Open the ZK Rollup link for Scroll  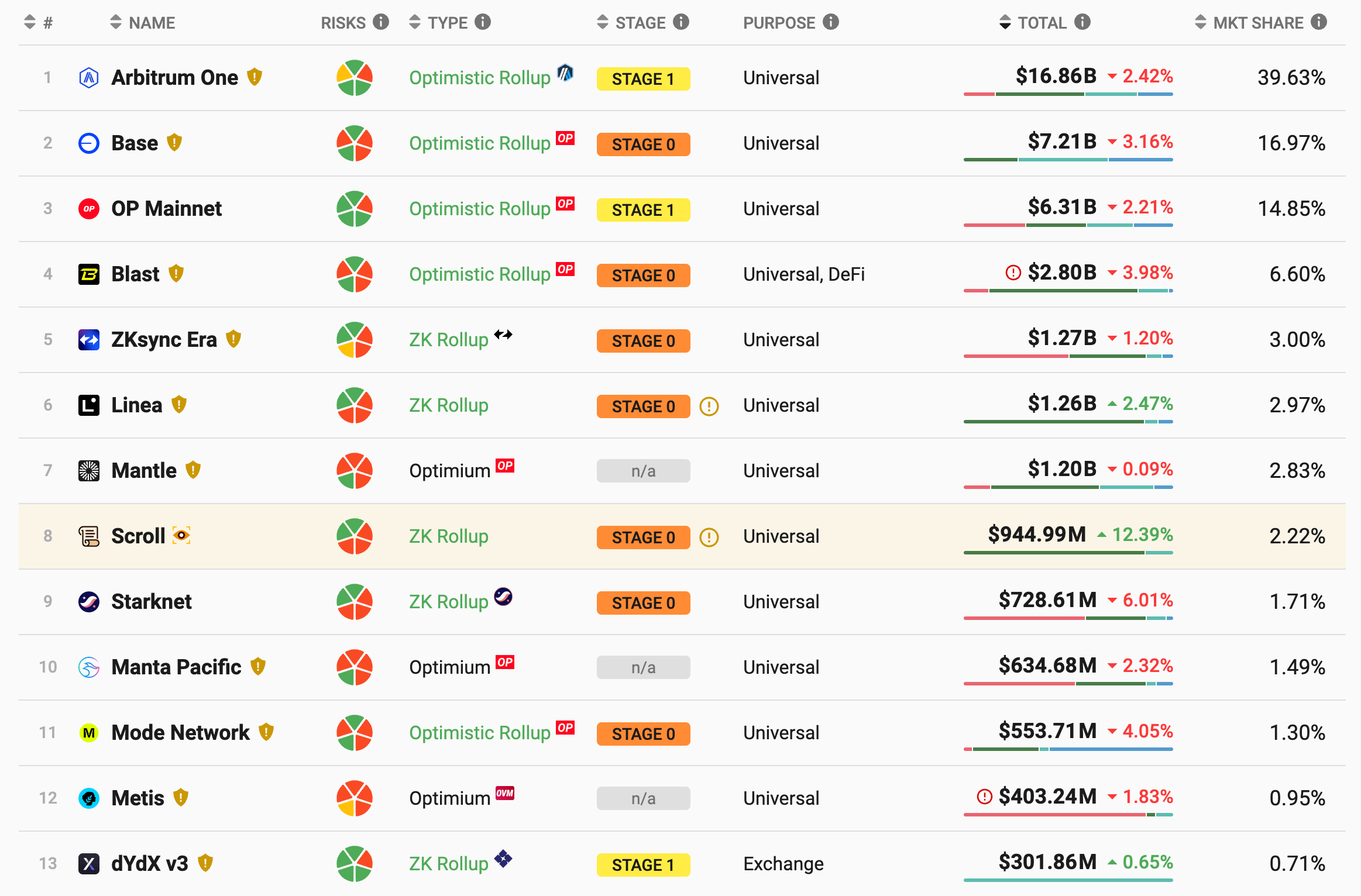tap(448, 536)
